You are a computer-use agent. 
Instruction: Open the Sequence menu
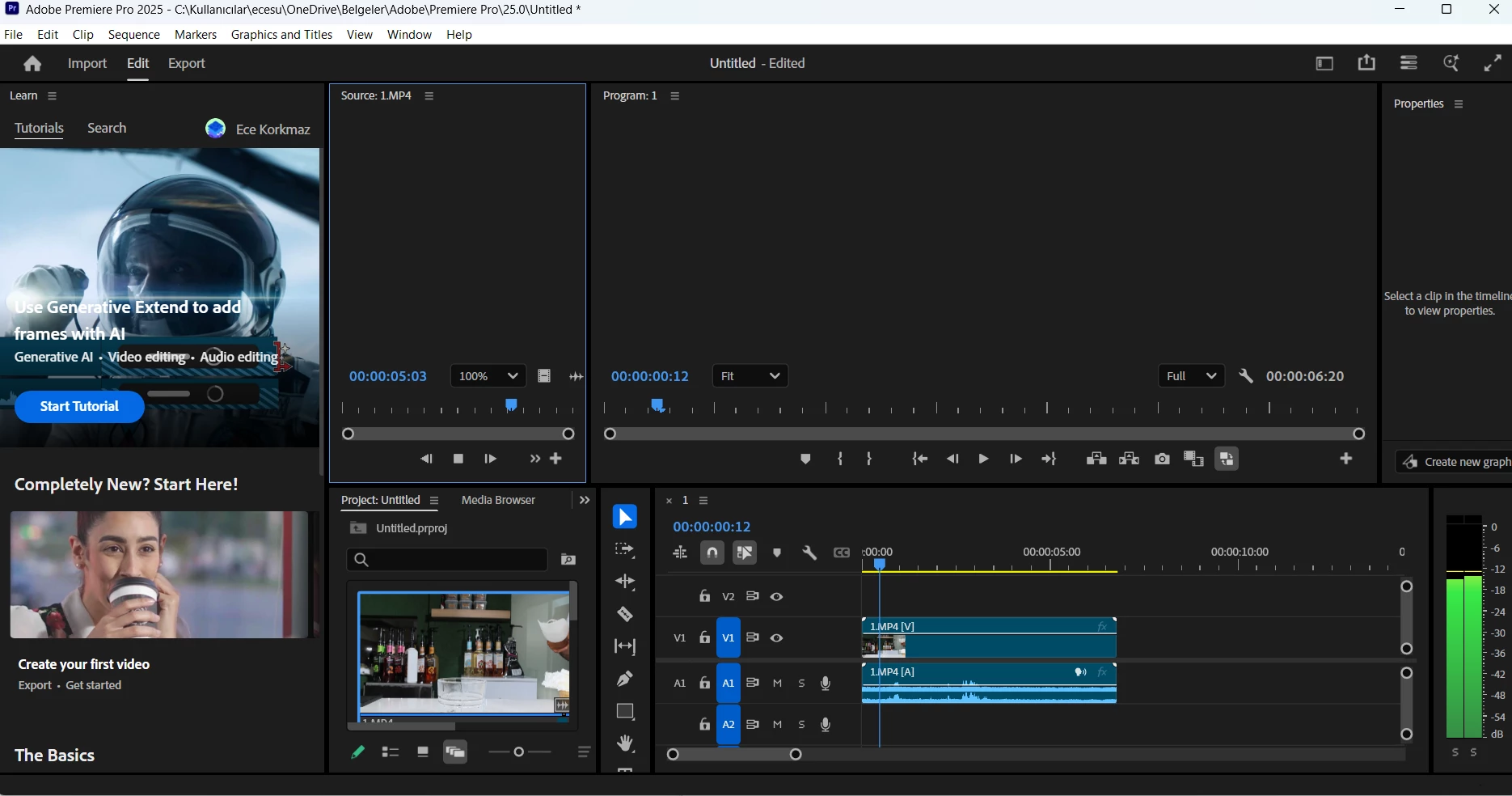pyautogui.click(x=134, y=35)
